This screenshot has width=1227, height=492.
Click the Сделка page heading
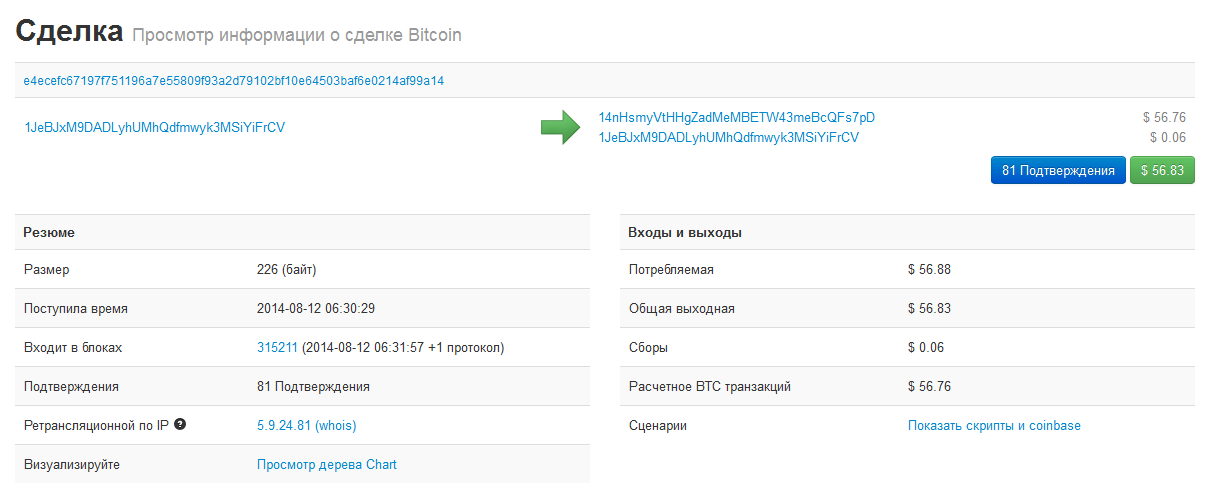[68, 31]
